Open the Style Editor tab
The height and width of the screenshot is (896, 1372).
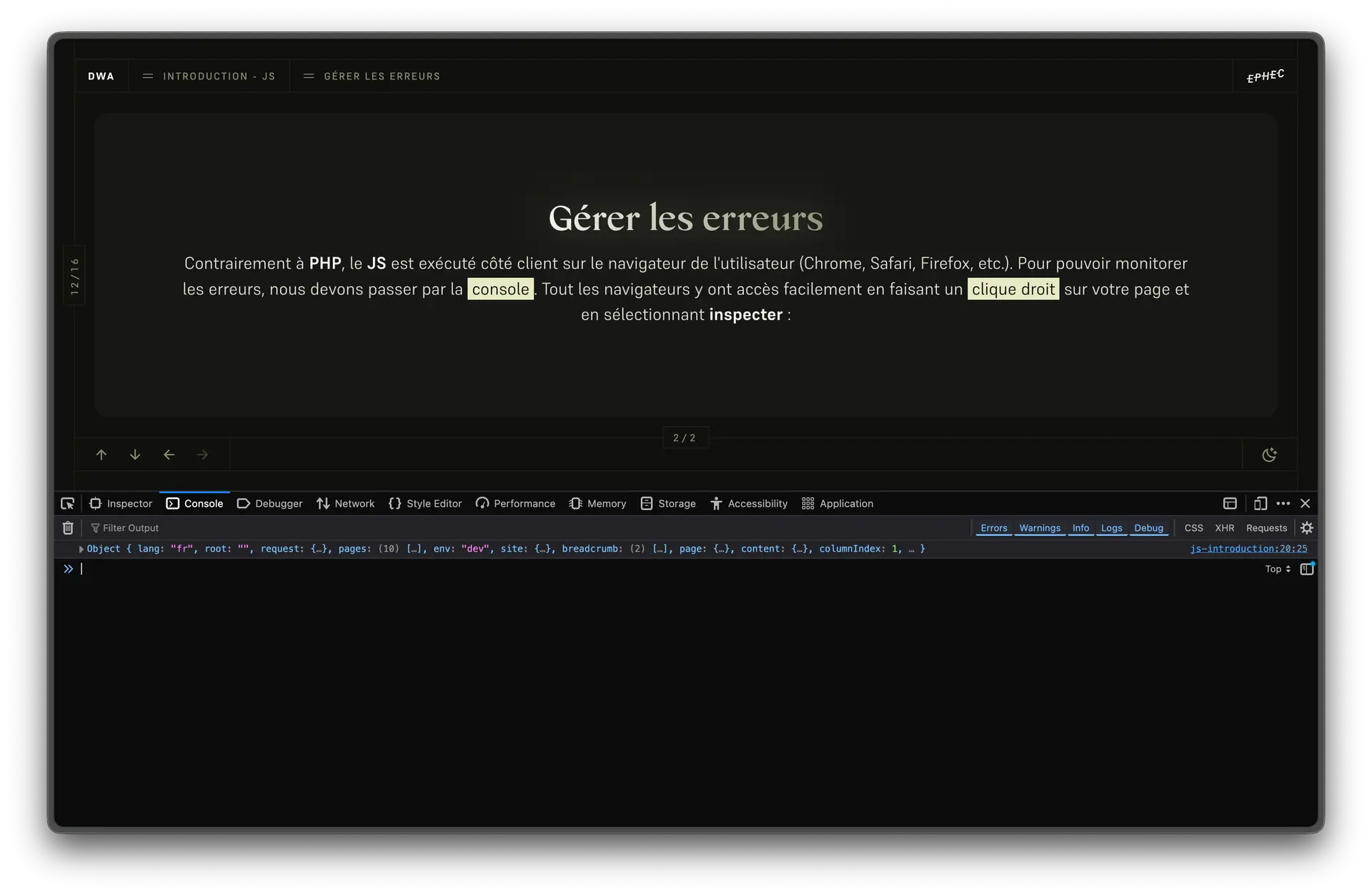[425, 504]
